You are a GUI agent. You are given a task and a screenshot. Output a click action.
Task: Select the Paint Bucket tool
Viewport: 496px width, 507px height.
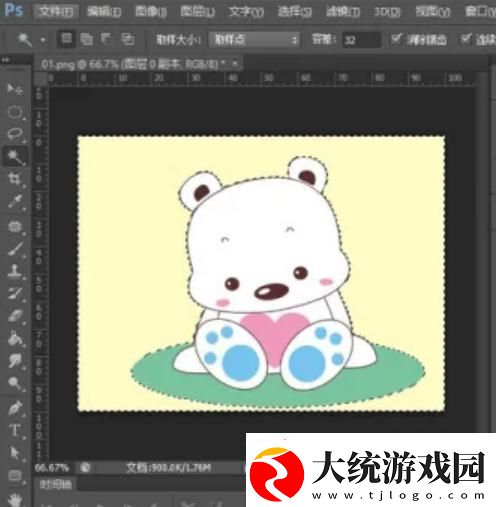[15, 338]
